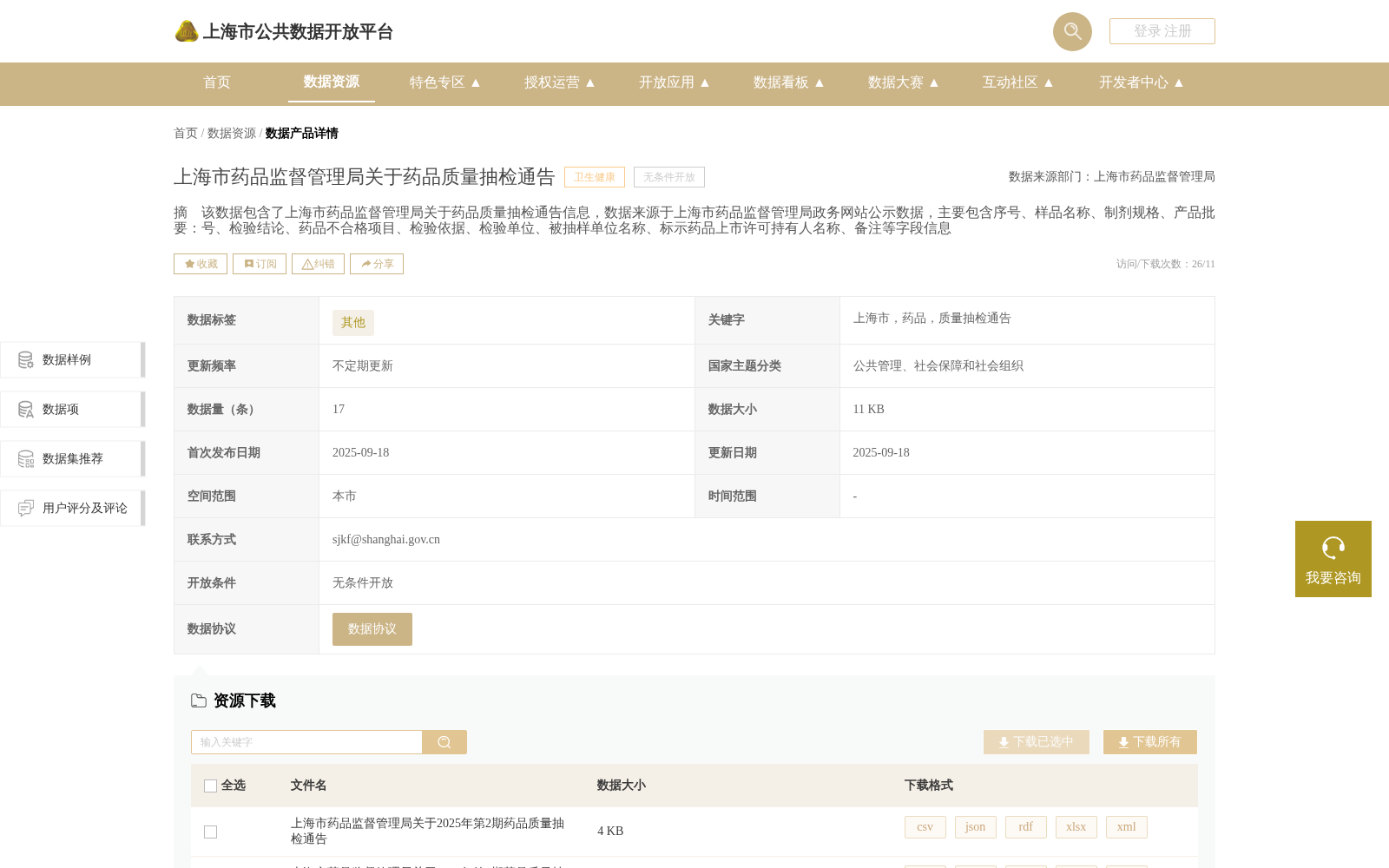This screenshot has height=868, width=1389.
Task: Download 第2期 file as xlsx
Action: pyautogui.click(x=1076, y=827)
